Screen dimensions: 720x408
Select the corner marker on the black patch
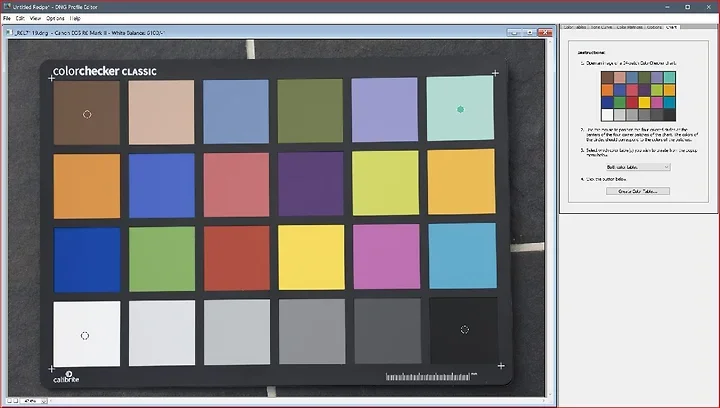(x=465, y=330)
